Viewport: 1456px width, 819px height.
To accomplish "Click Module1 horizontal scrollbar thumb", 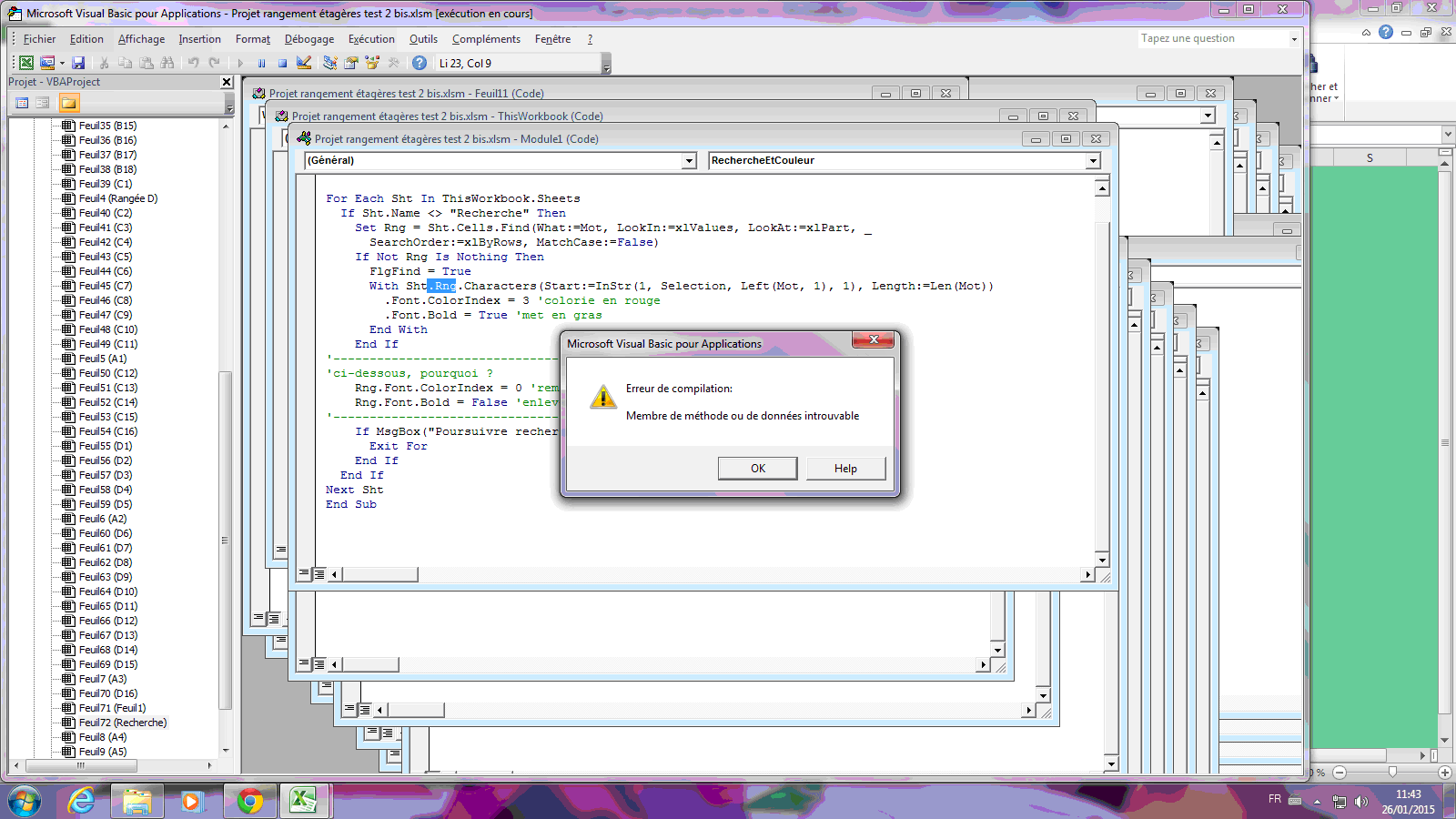I will 379,574.
